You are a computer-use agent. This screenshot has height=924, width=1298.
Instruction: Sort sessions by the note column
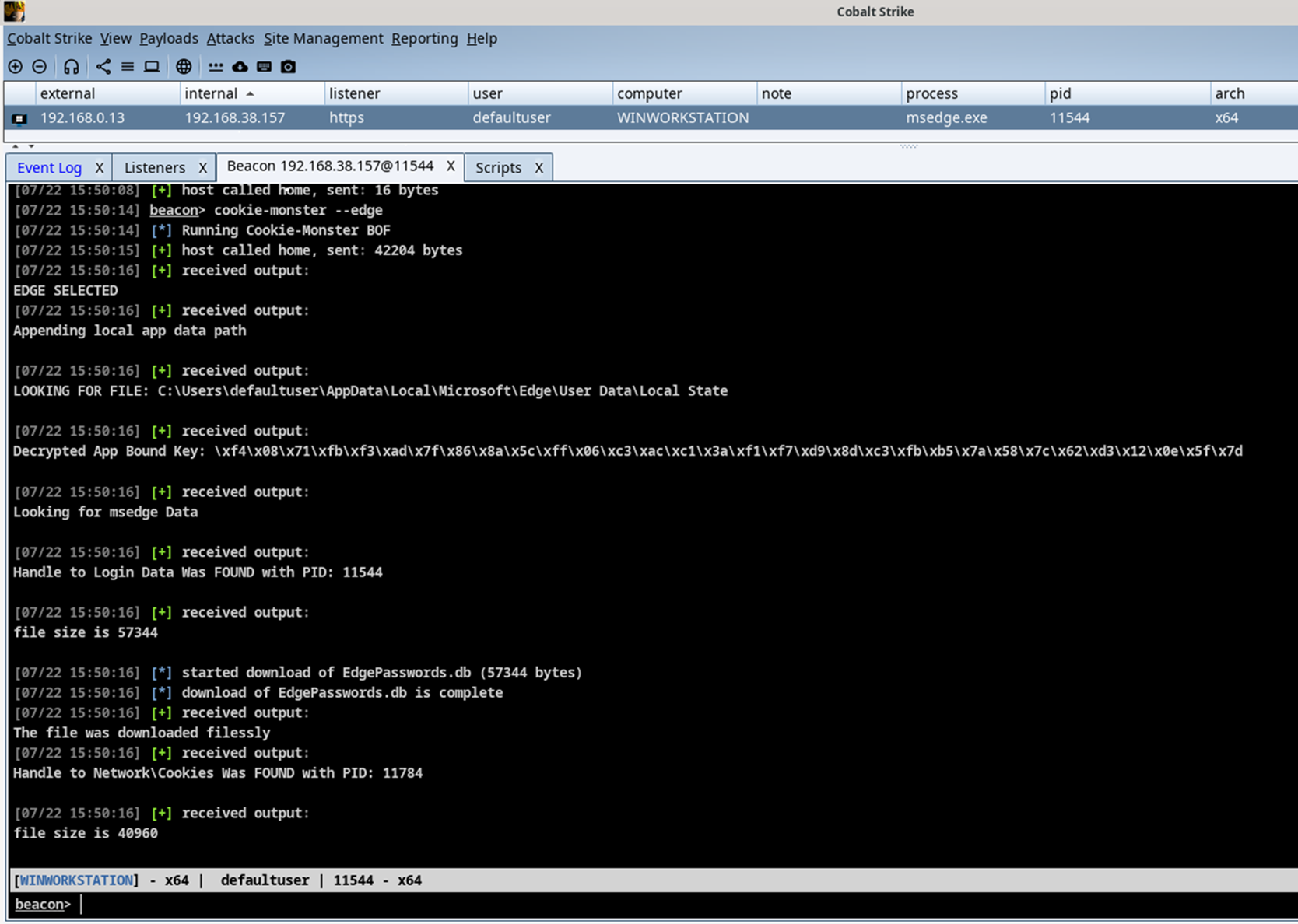tap(829, 93)
